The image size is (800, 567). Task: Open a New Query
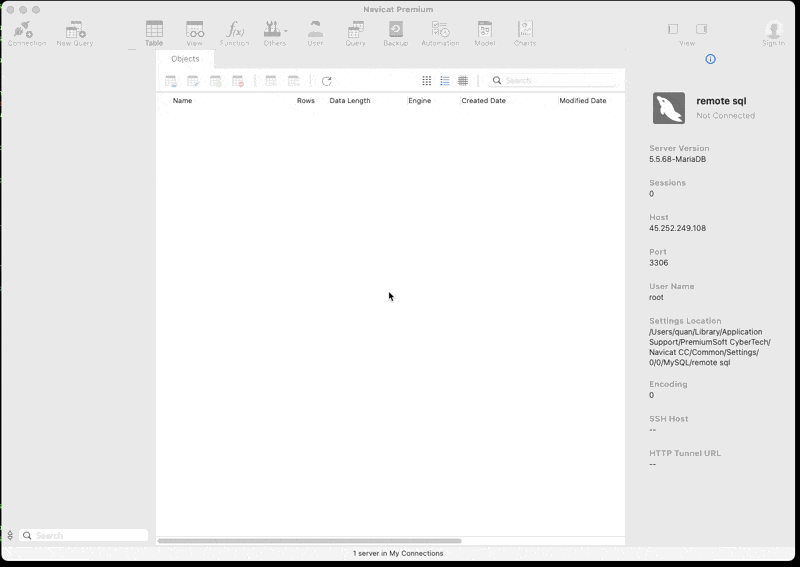point(74,33)
